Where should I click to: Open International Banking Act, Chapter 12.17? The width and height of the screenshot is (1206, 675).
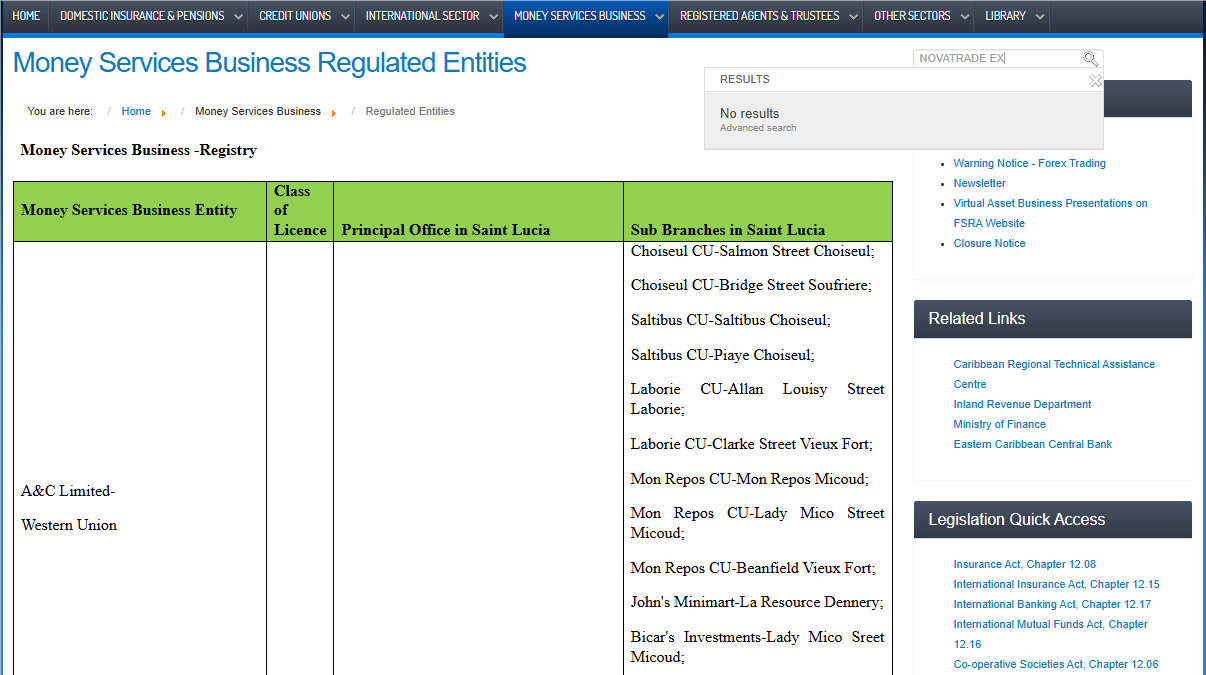[x=1052, y=604]
